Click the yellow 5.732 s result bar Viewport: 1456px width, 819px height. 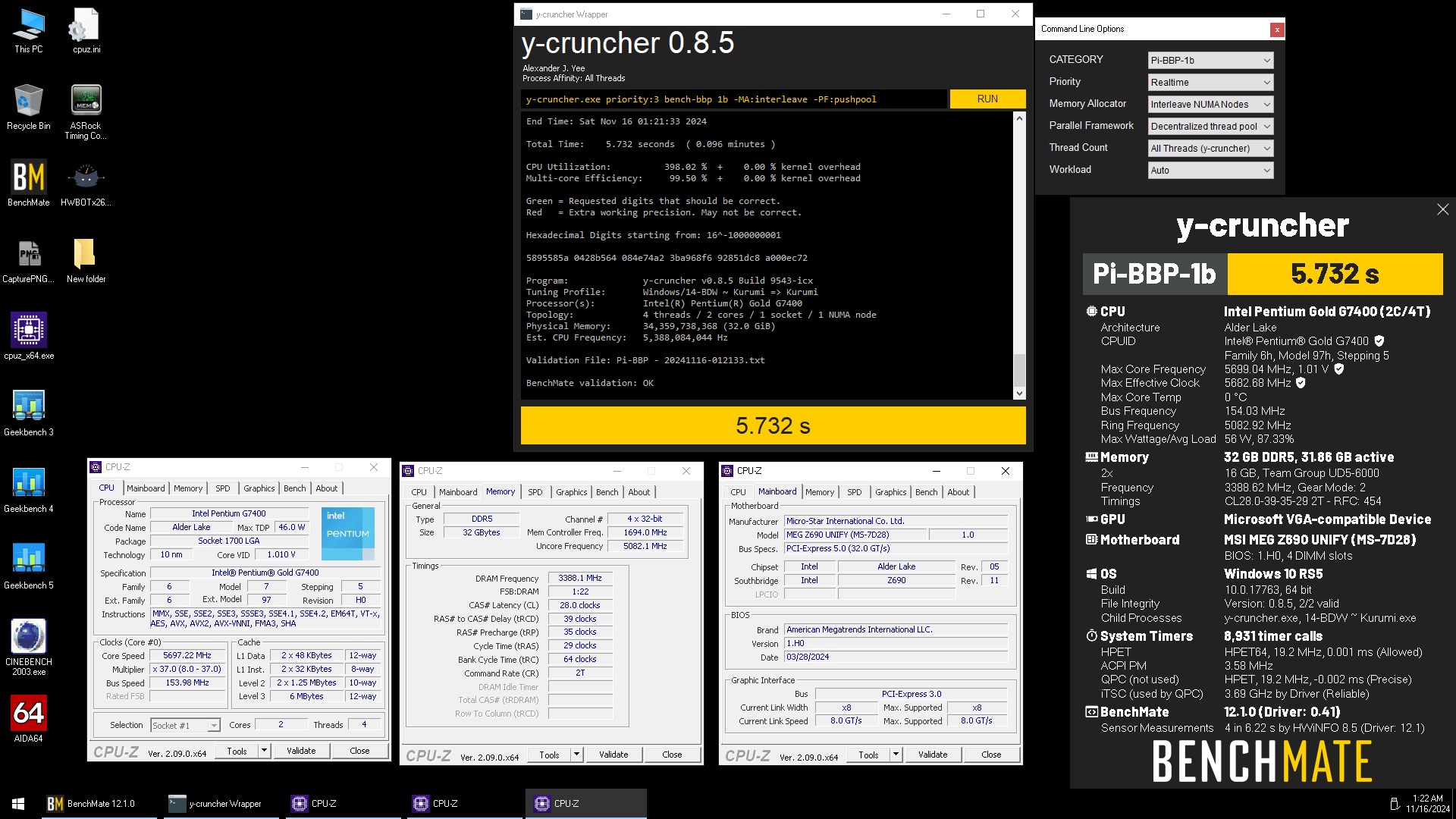(x=773, y=425)
